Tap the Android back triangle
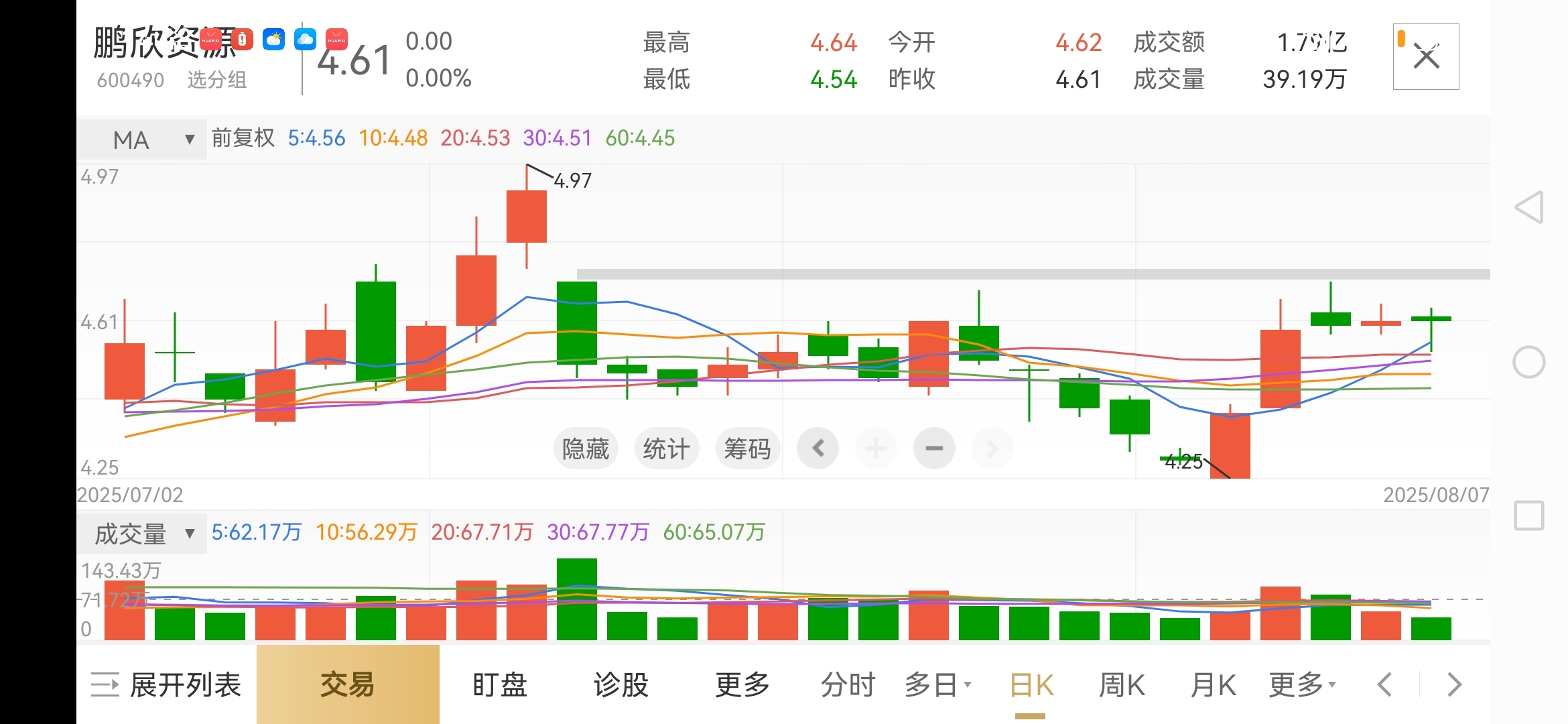 pyautogui.click(x=1530, y=207)
